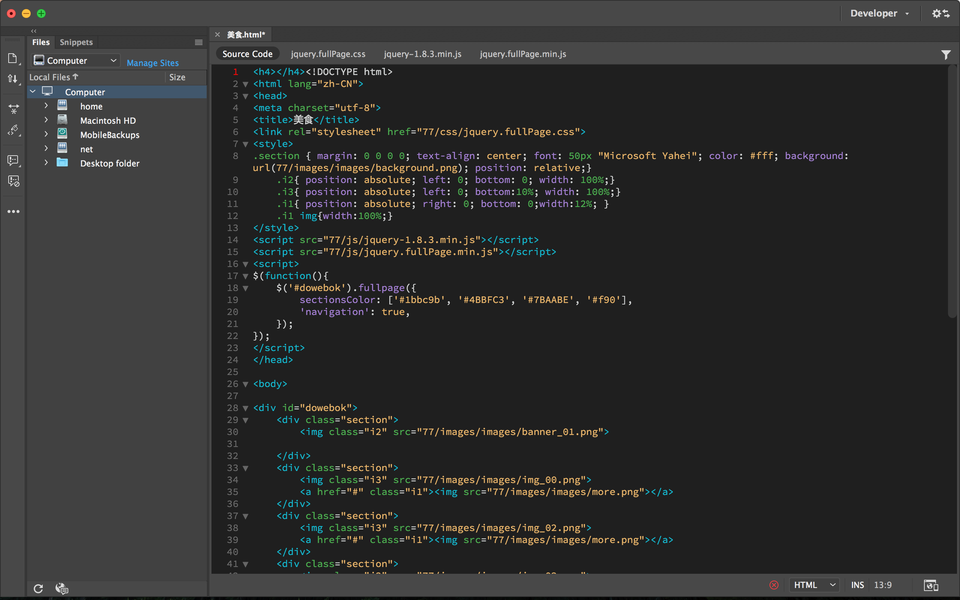Place cursor in the title 美食 text

pyautogui.click(x=303, y=120)
